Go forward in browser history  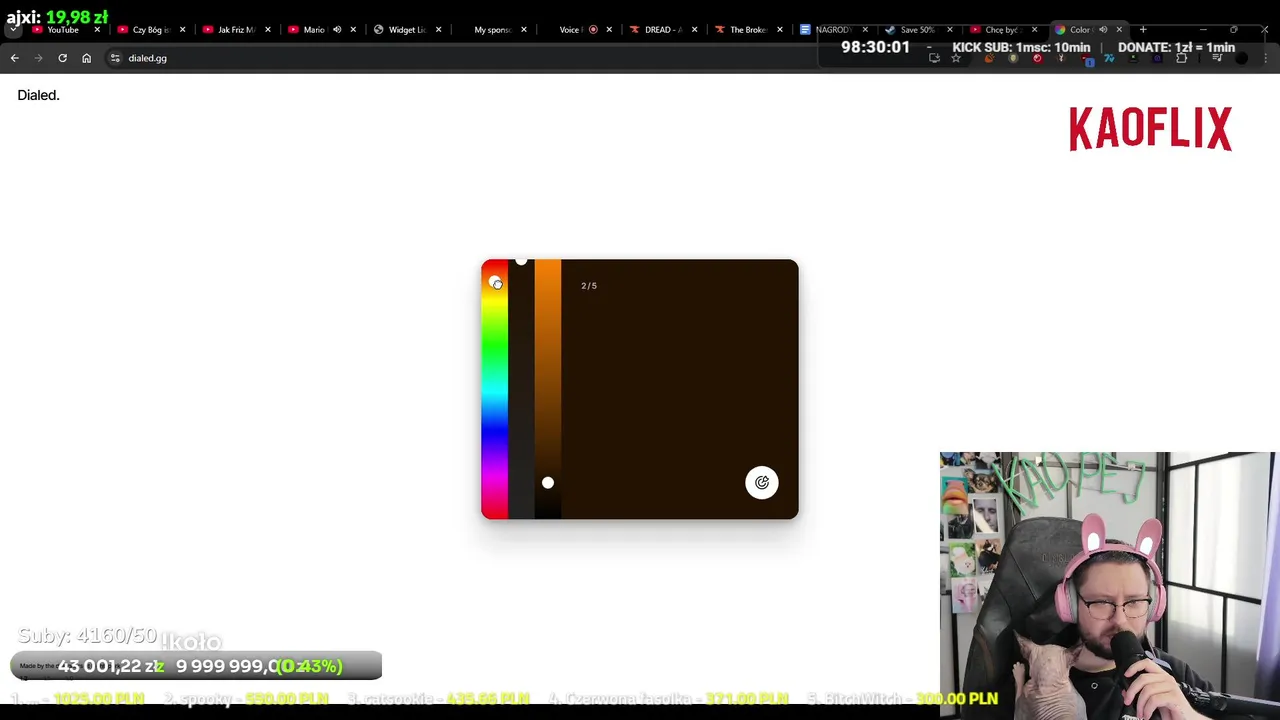pos(38,58)
